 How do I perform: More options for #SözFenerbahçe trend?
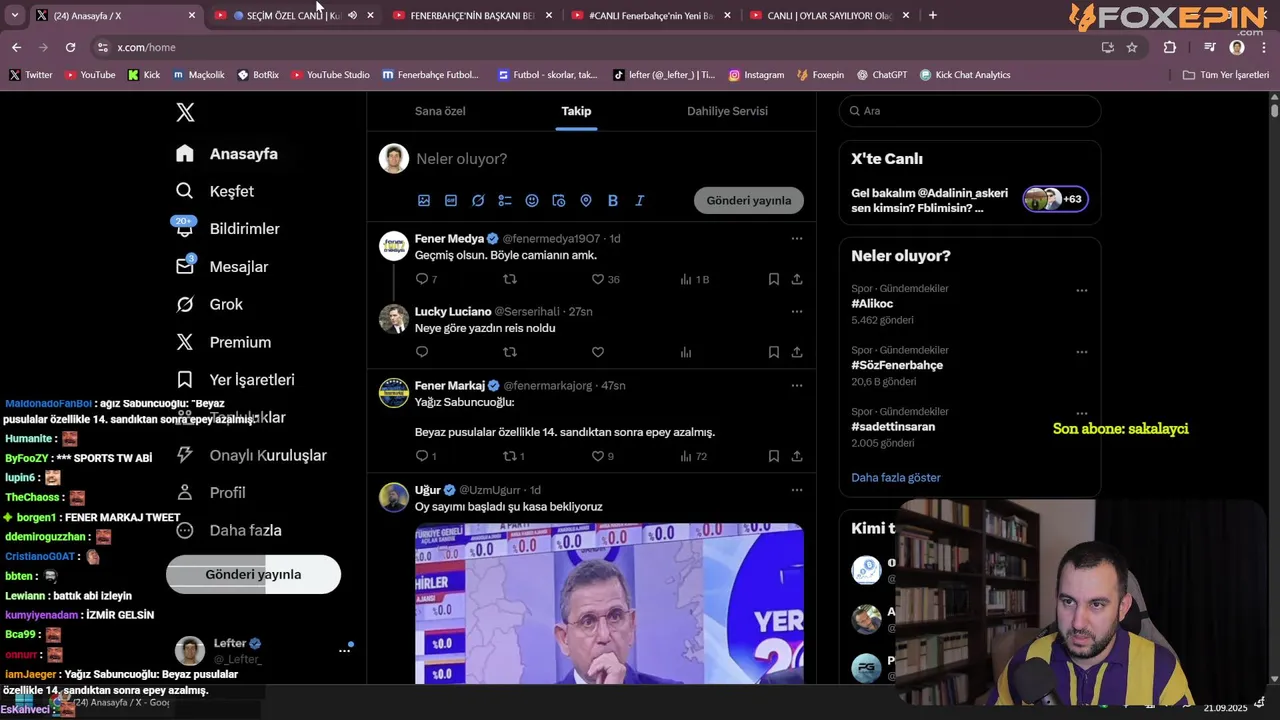pyautogui.click(x=1082, y=352)
